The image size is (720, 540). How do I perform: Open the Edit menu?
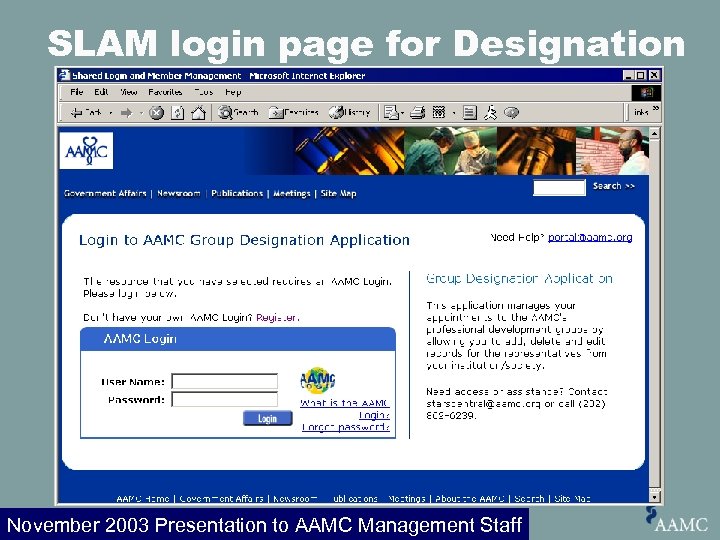click(101, 92)
